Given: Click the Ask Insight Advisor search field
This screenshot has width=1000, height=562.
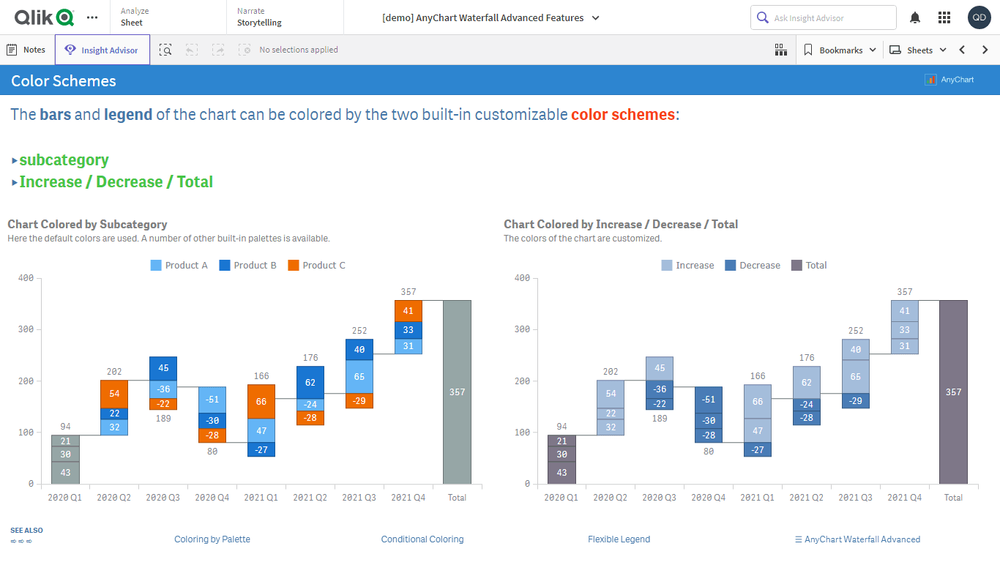Looking at the screenshot, I should (823, 18).
